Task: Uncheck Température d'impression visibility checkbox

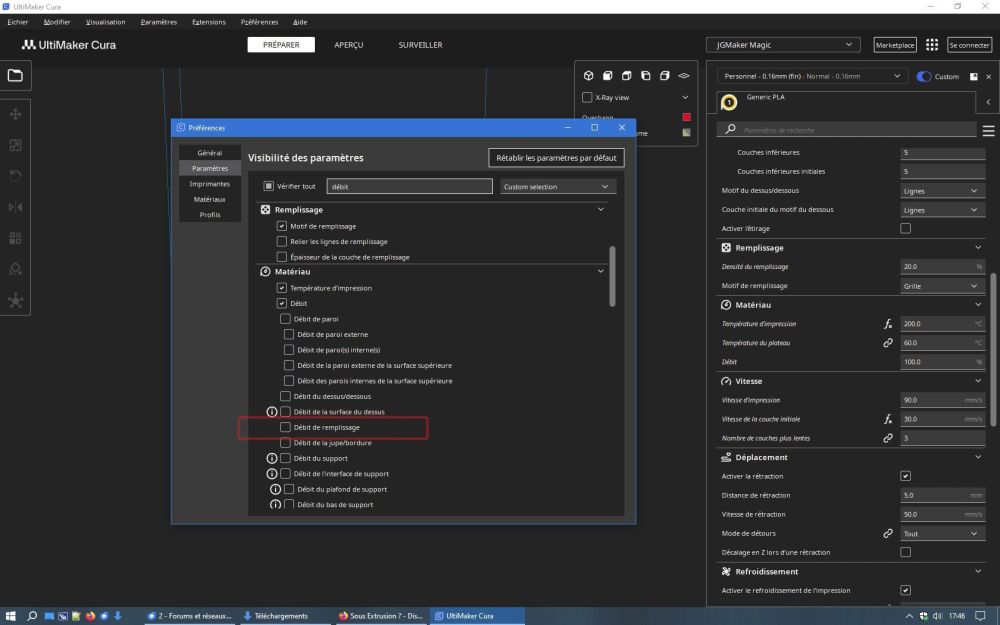Action: point(282,288)
